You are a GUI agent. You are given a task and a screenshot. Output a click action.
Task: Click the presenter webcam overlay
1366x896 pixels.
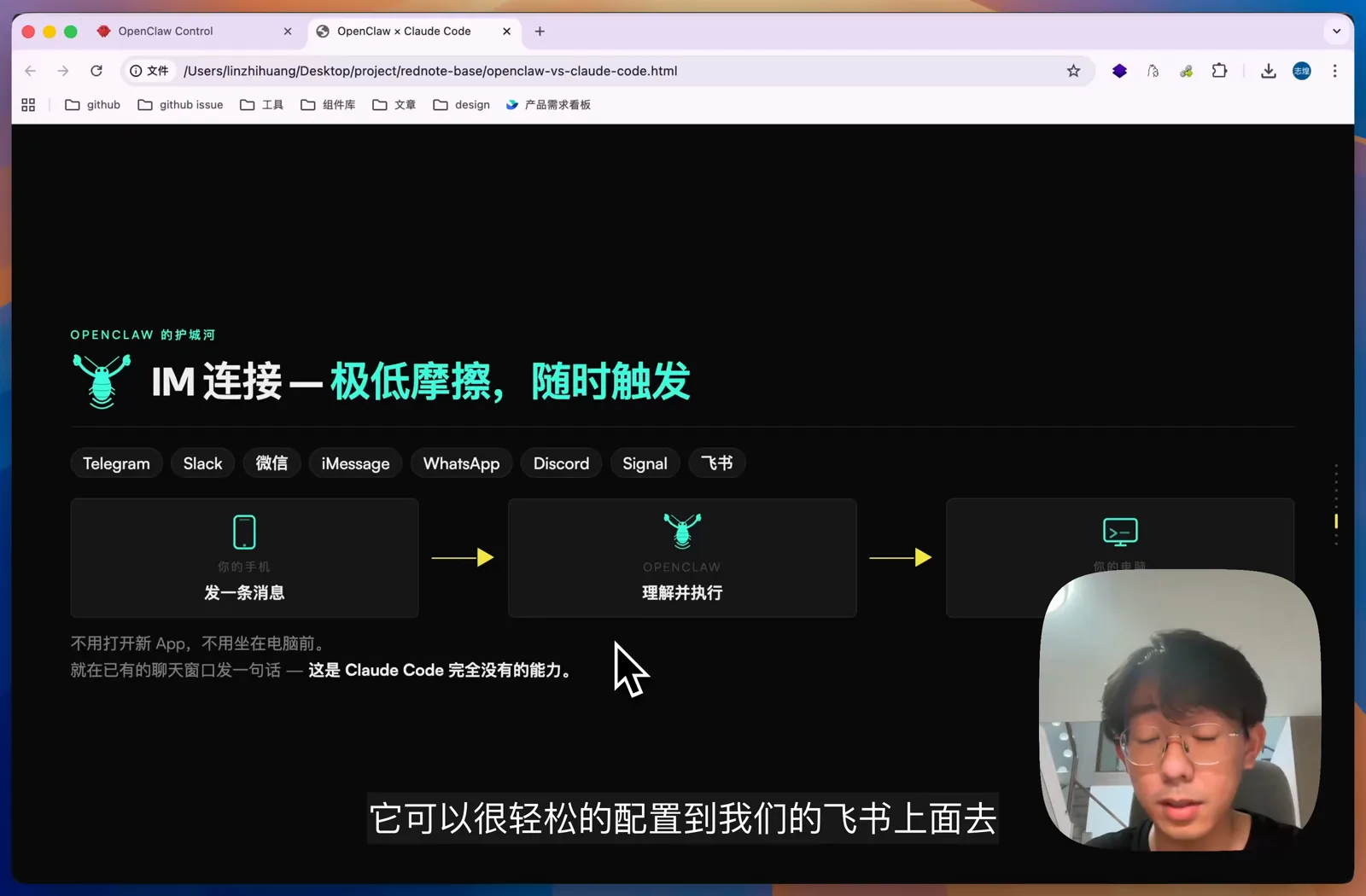1180,710
